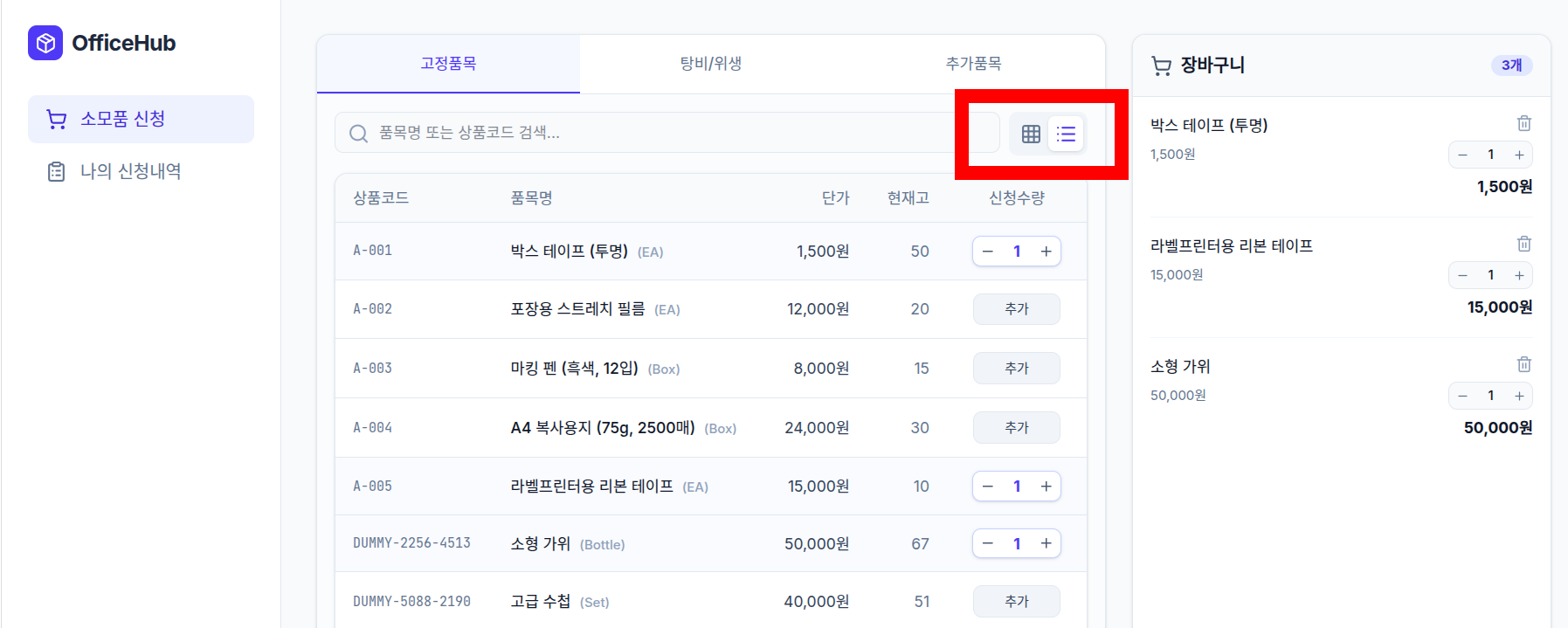Add 마킹 펜 (흑색, 12입) to cart
This screenshot has height=628, width=1568.
(1017, 369)
